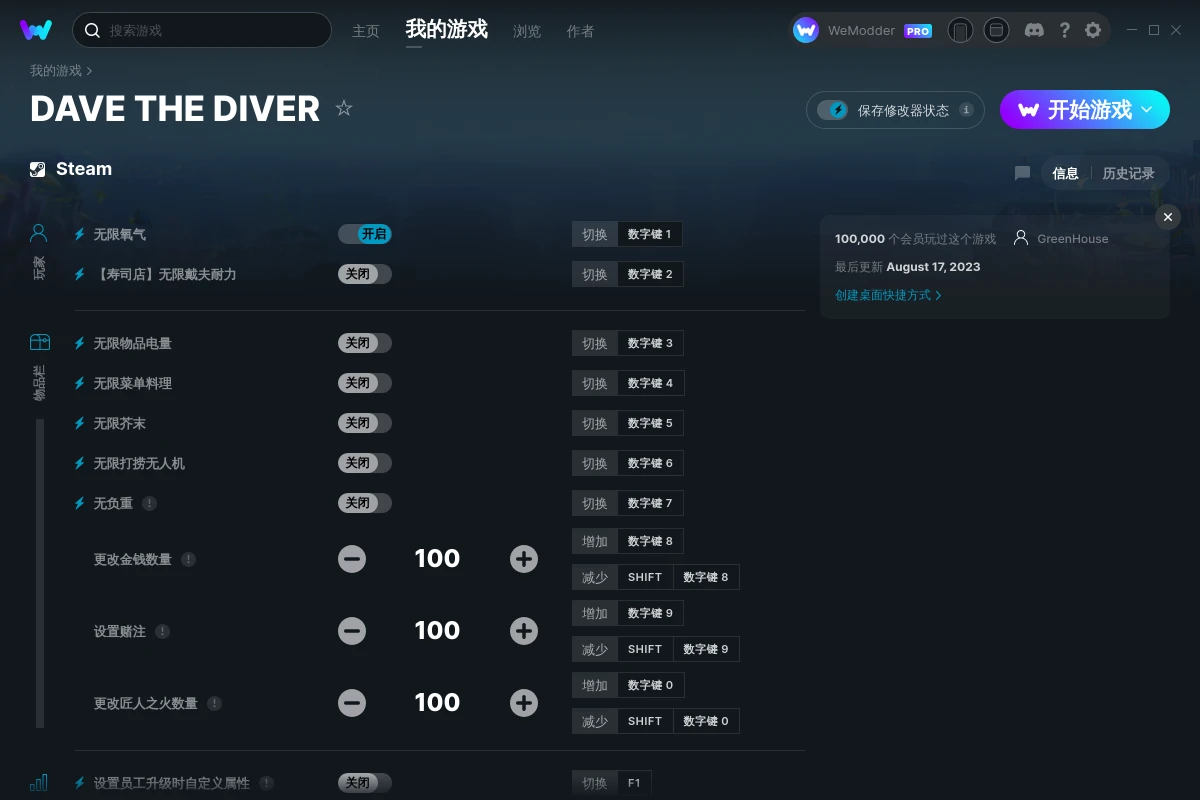Click the 100 value of 更改匠人之火数量
Screen dimensions: 1200x800
pyautogui.click(x=437, y=703)
